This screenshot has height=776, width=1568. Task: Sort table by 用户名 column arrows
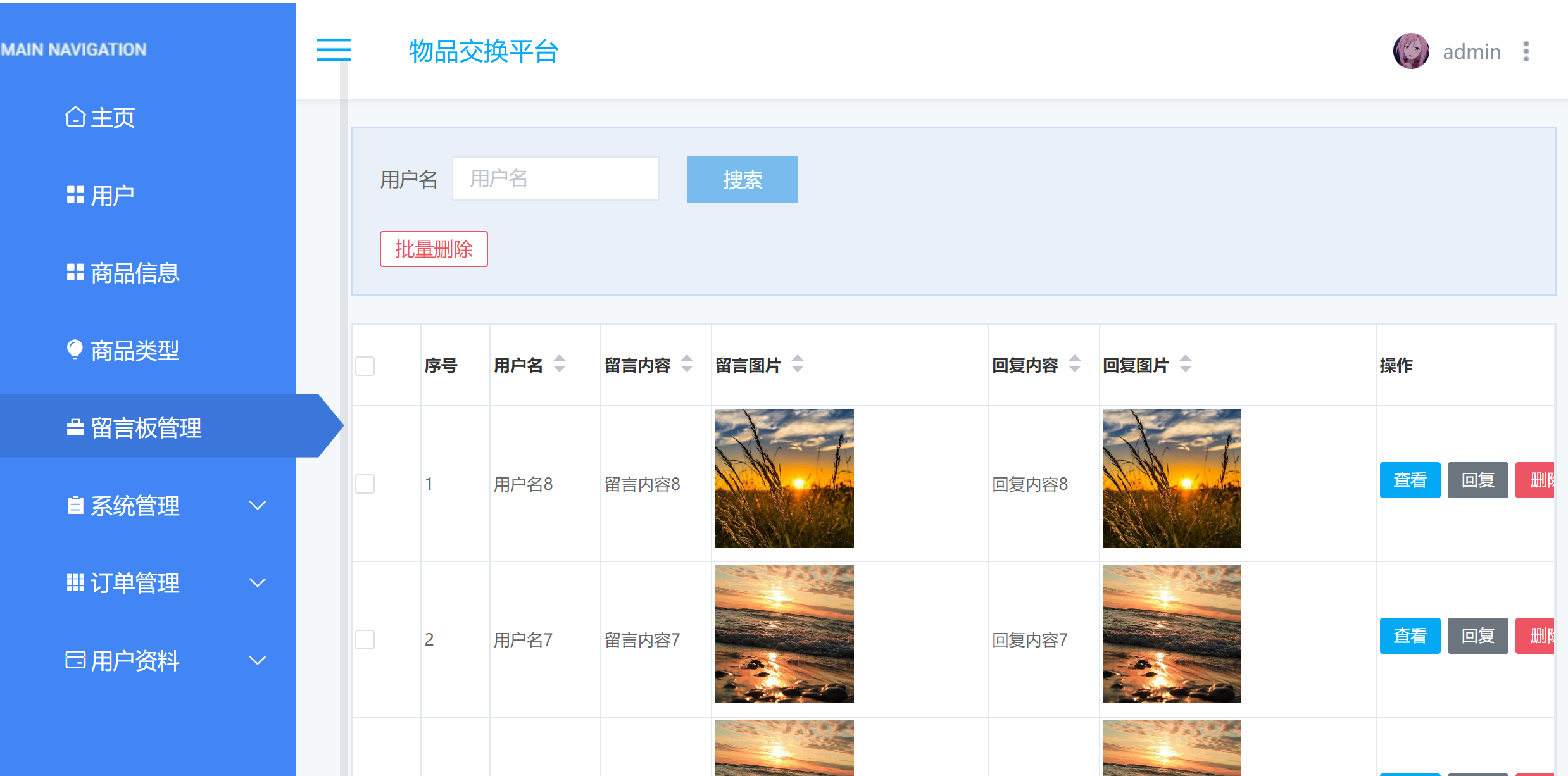[x=559, y=364]
